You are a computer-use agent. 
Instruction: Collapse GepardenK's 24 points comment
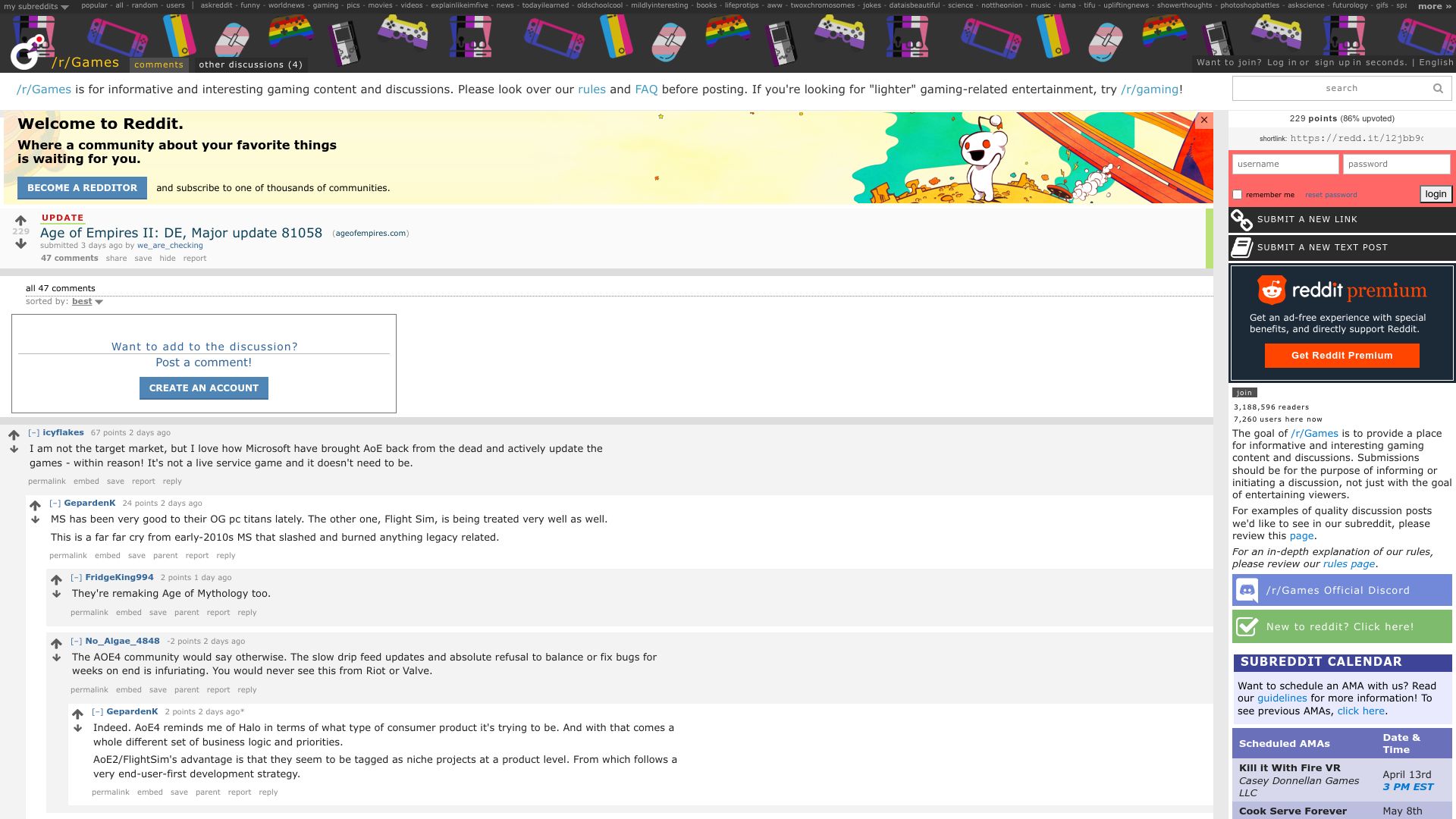[x=55, y=503]
